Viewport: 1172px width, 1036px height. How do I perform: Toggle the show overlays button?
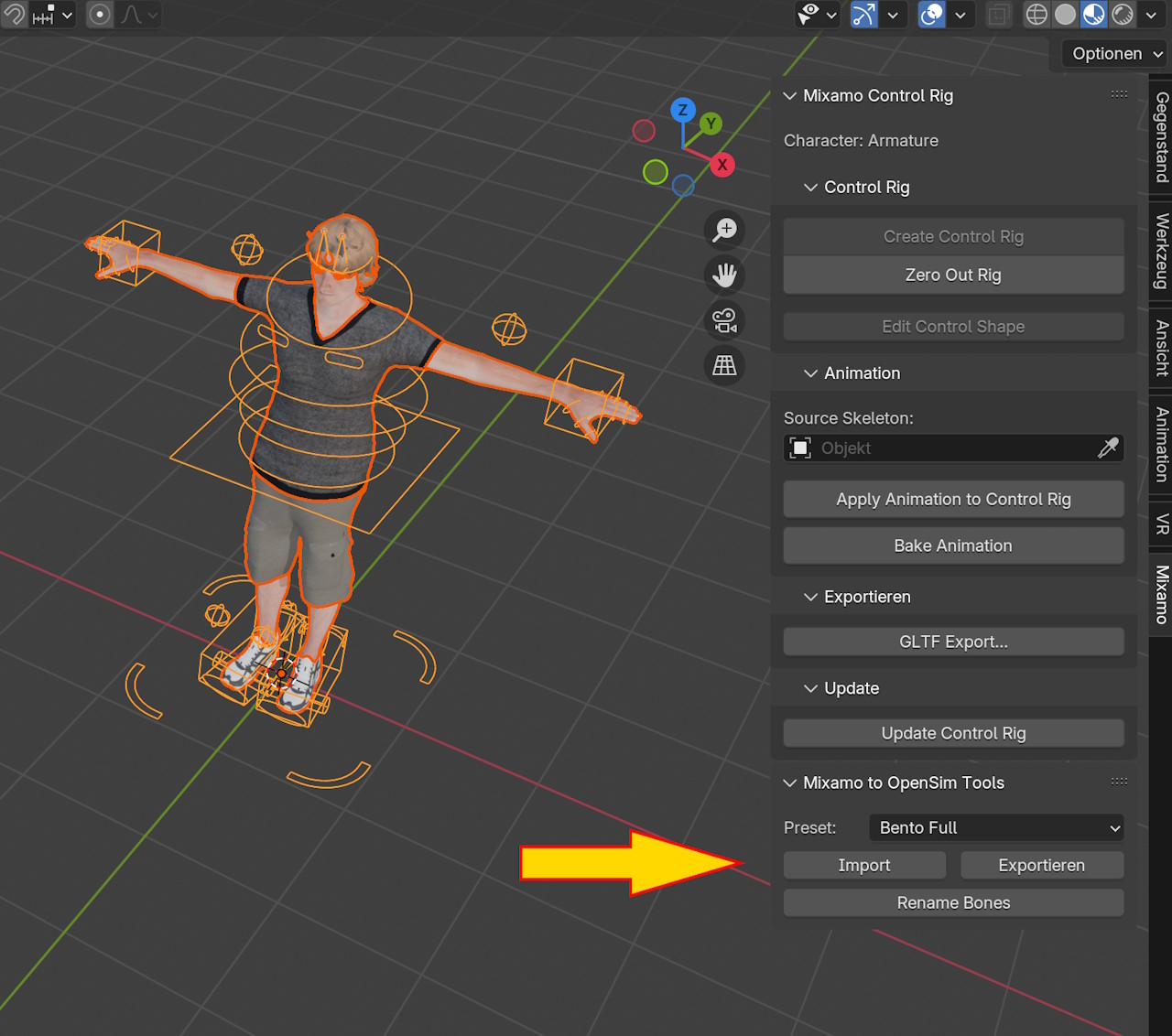click(931, 15)
